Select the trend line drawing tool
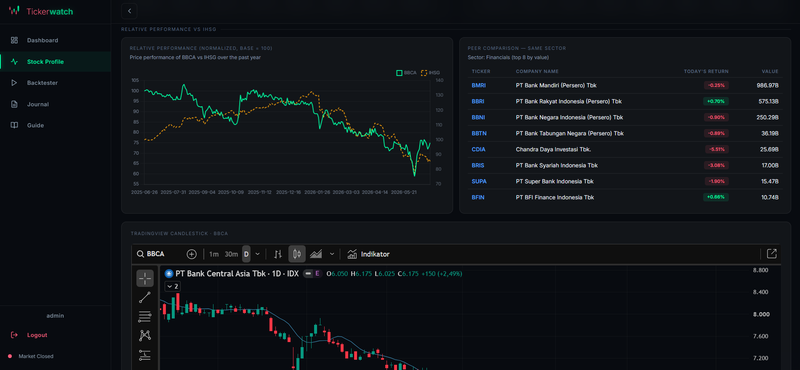 pyautogui.click(x=145, y=298)
